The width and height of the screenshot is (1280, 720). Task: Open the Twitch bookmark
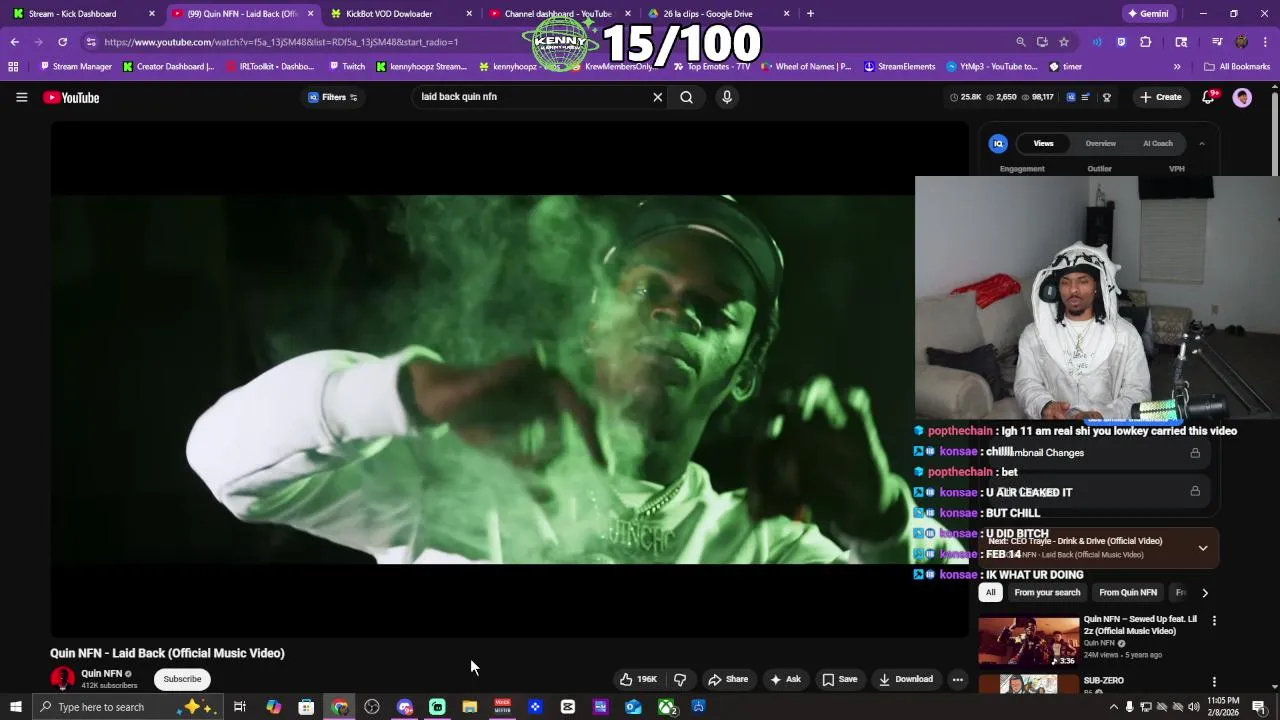click(347, 67)
